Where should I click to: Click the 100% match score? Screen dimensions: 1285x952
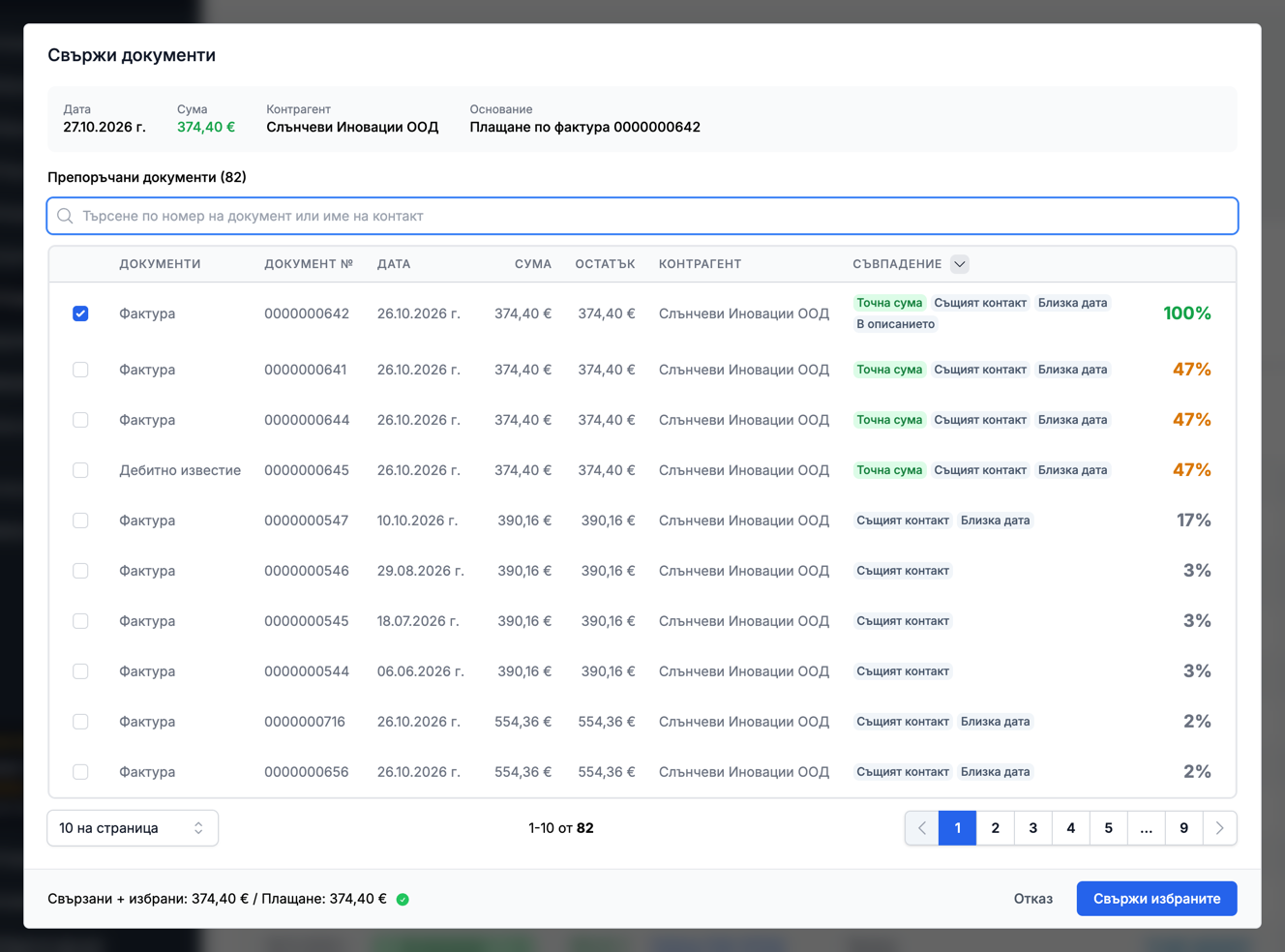(x=1186, y=313)
